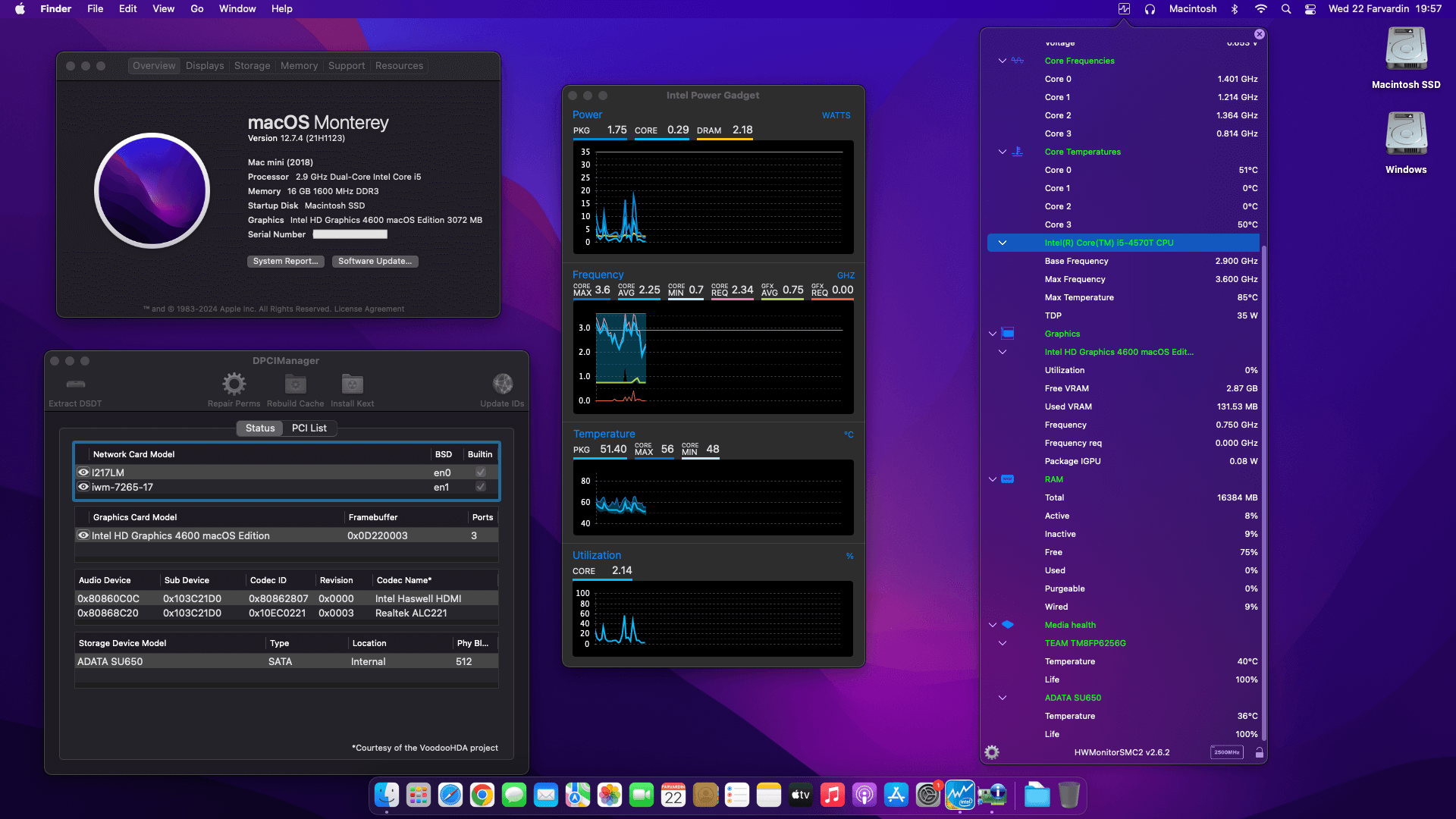Image resolution: width=1456 pixels, height=819 pixels.
Task: Click the eye icon beside I217LM
Action: point(83,472)
